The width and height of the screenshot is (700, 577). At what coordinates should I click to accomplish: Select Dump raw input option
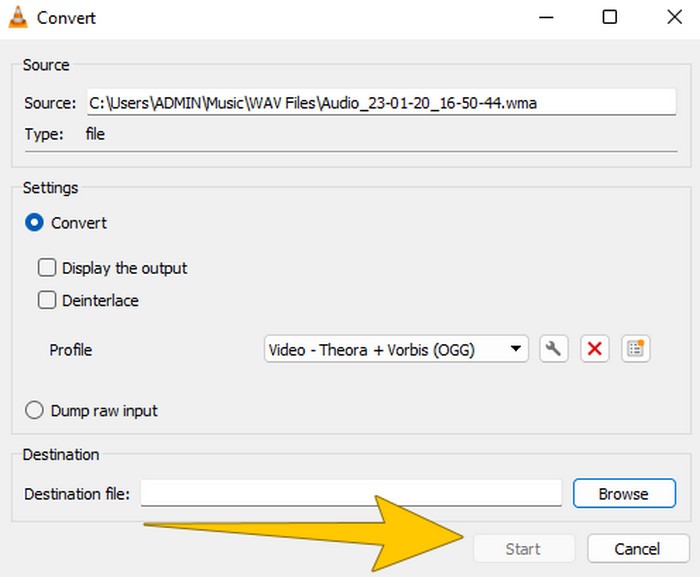pyautogui.click(x=34, y=410)
